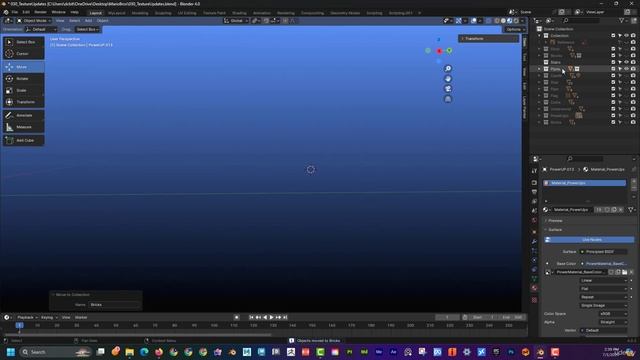Pick the Move tool in the toolbar
The image size is (640, 360).
[24, 67]
